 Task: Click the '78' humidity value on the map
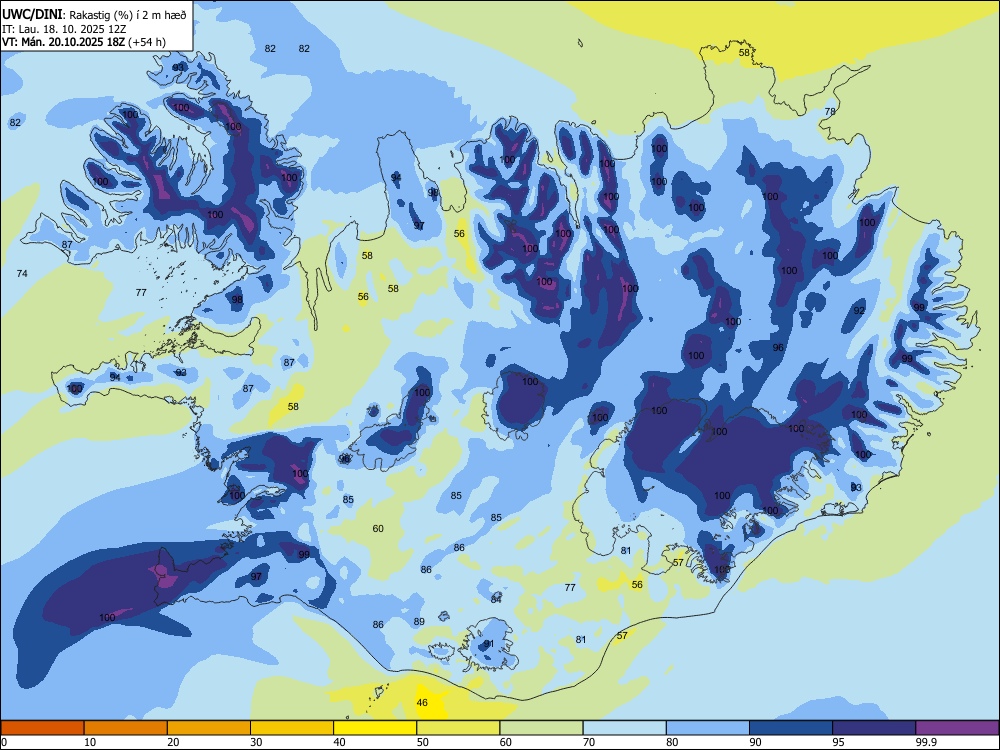pos(830,112)
